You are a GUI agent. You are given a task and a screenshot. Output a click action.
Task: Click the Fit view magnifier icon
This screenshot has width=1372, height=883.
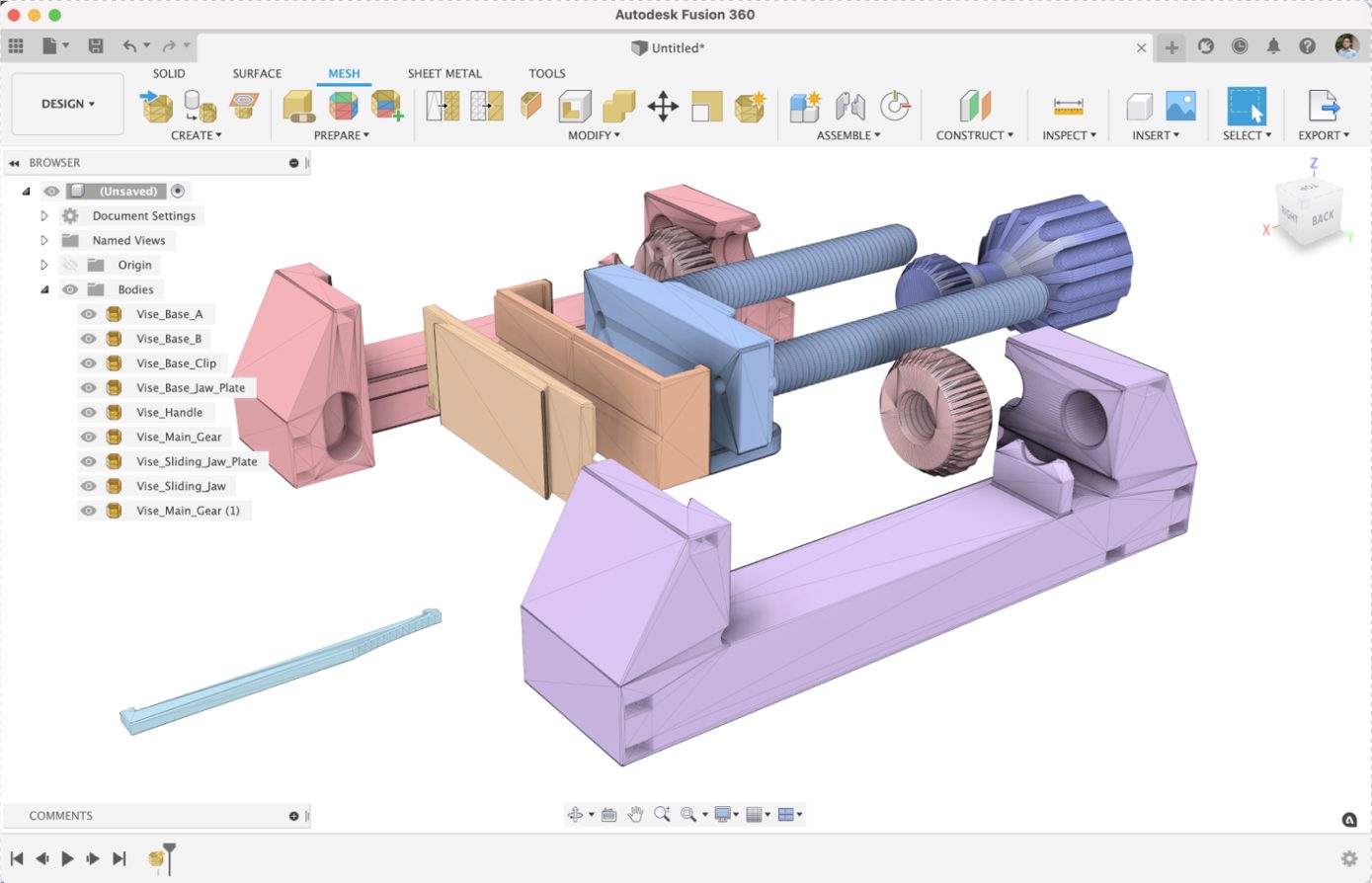point(688,814)
